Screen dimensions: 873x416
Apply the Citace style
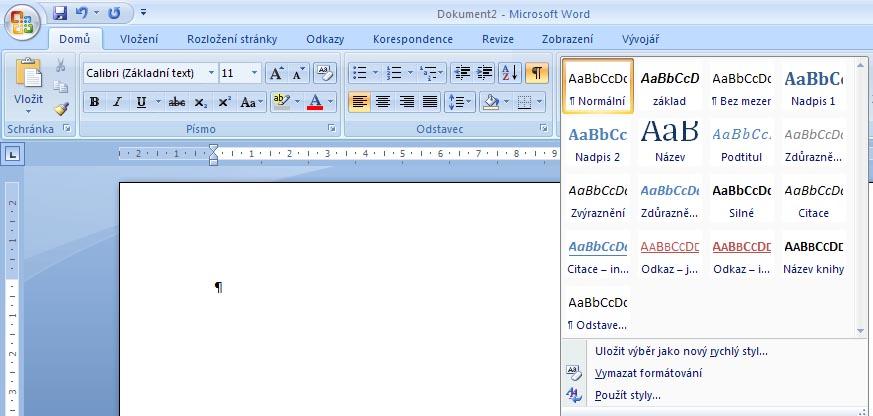pos(813,198)
